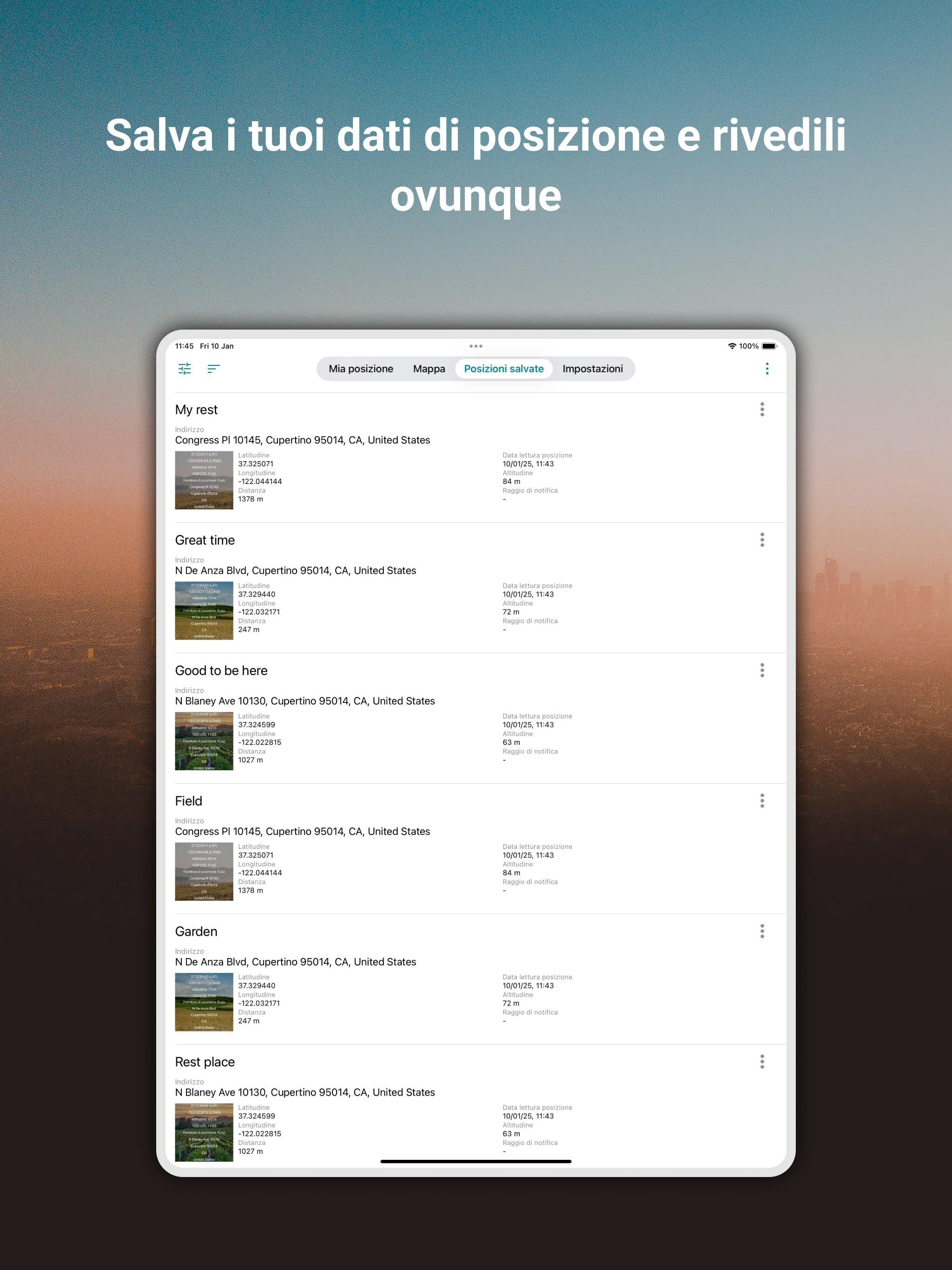Open Rest place location photo thumbnail
Image resolution: width=952 pixels, height=1270 pixels.
[x=204, y=1132]
